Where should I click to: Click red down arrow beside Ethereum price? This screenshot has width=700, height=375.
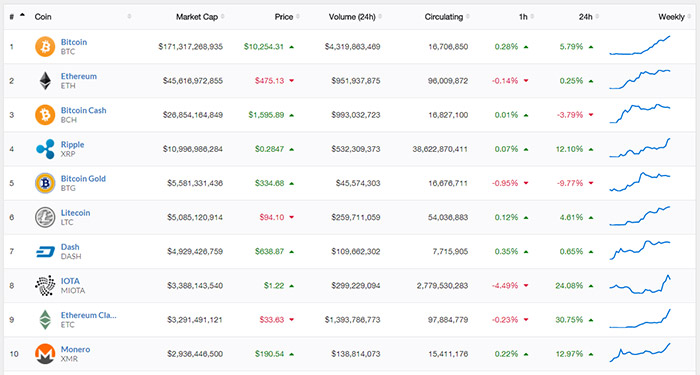(292, 81)
